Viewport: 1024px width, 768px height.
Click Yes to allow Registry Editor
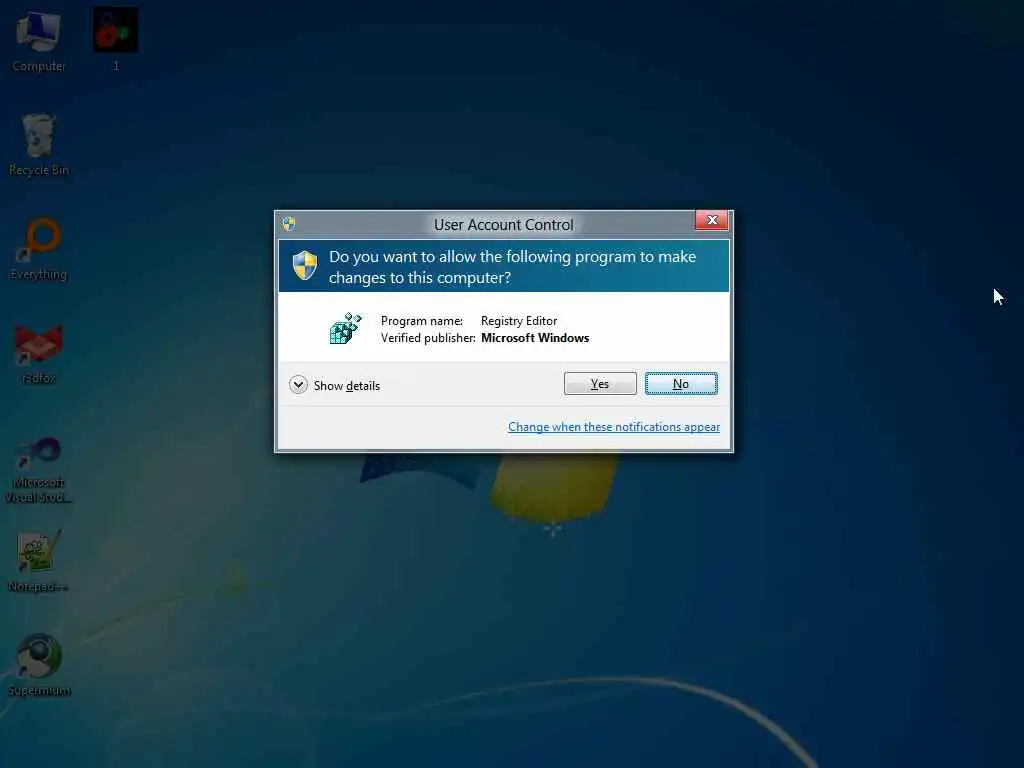point(600,383)
